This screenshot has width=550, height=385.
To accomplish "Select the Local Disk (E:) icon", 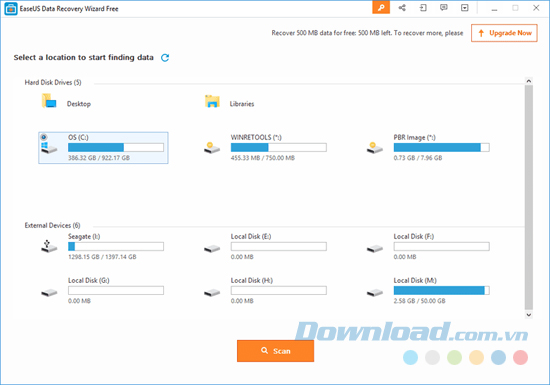I will (x=212, y=249).
